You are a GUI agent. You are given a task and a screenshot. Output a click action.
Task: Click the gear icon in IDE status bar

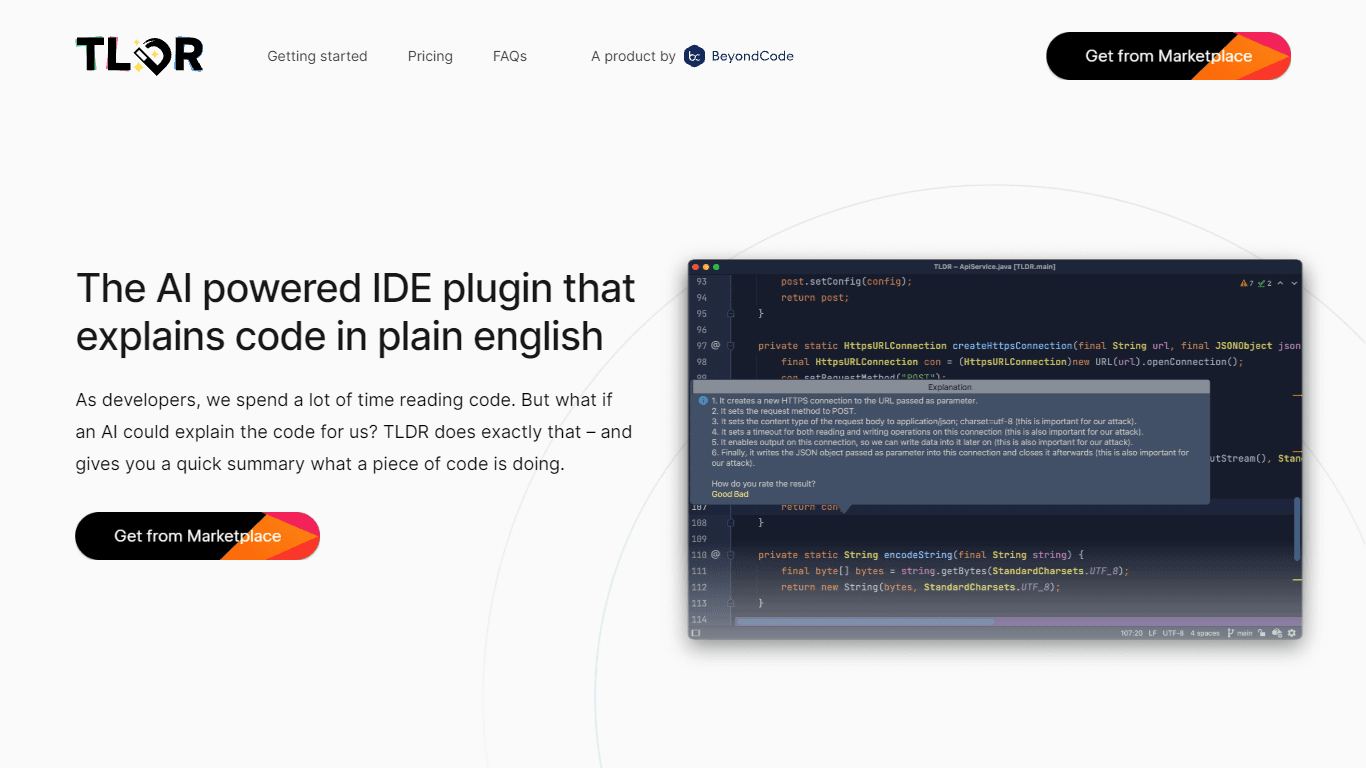pyautogui.click(x=1291, y=633)
